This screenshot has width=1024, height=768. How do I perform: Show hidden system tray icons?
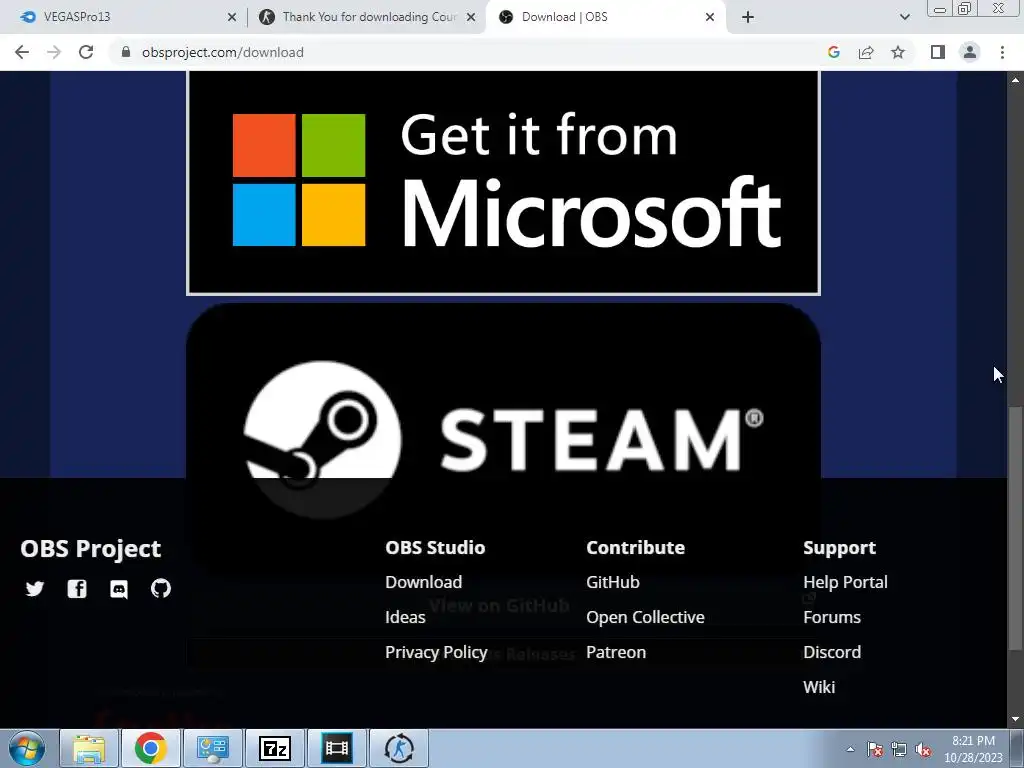pyautogui.click(x=850, y=749)
